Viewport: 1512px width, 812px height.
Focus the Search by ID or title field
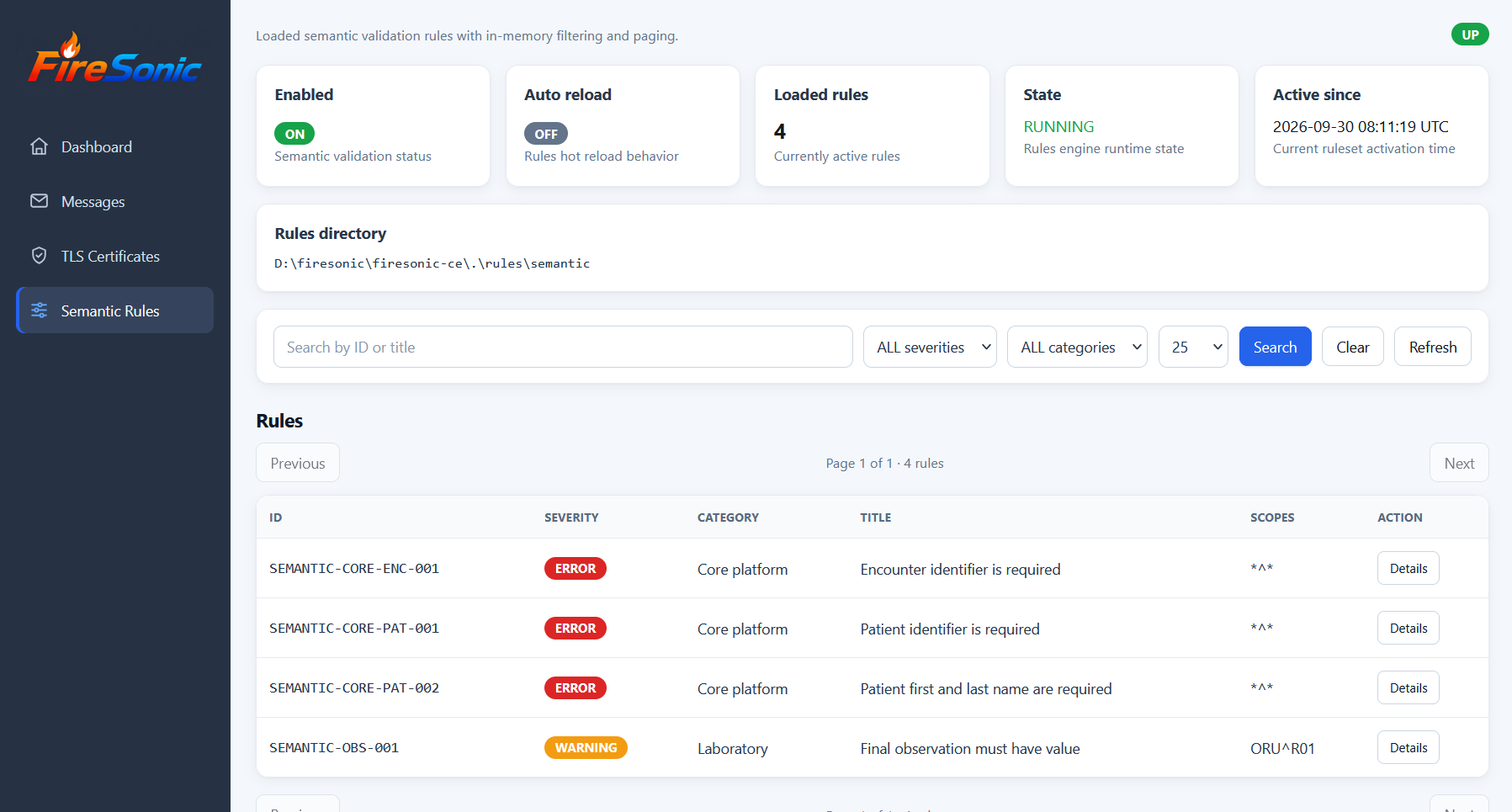tap(563, 347)
